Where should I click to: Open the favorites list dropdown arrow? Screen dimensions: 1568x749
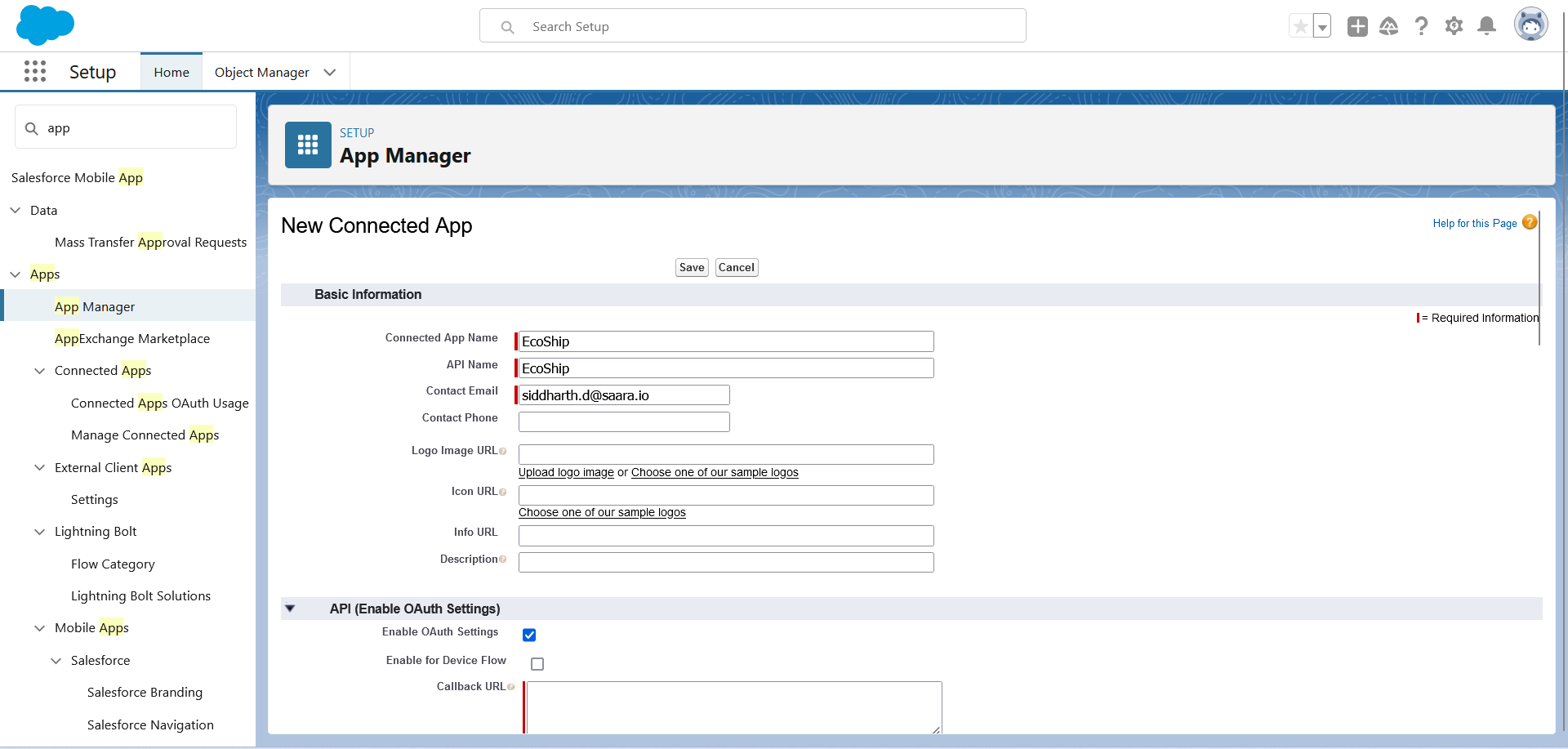pyautogui.click(x=1322, y=27)
